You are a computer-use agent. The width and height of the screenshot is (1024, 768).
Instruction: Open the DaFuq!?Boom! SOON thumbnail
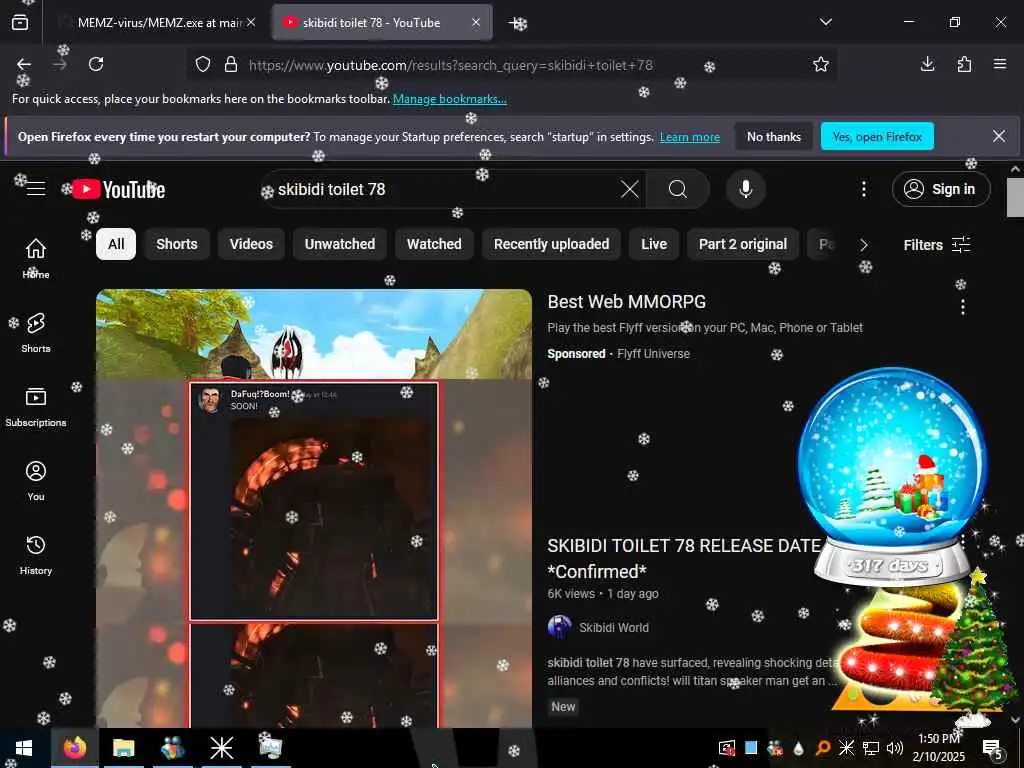coord(314,501)
